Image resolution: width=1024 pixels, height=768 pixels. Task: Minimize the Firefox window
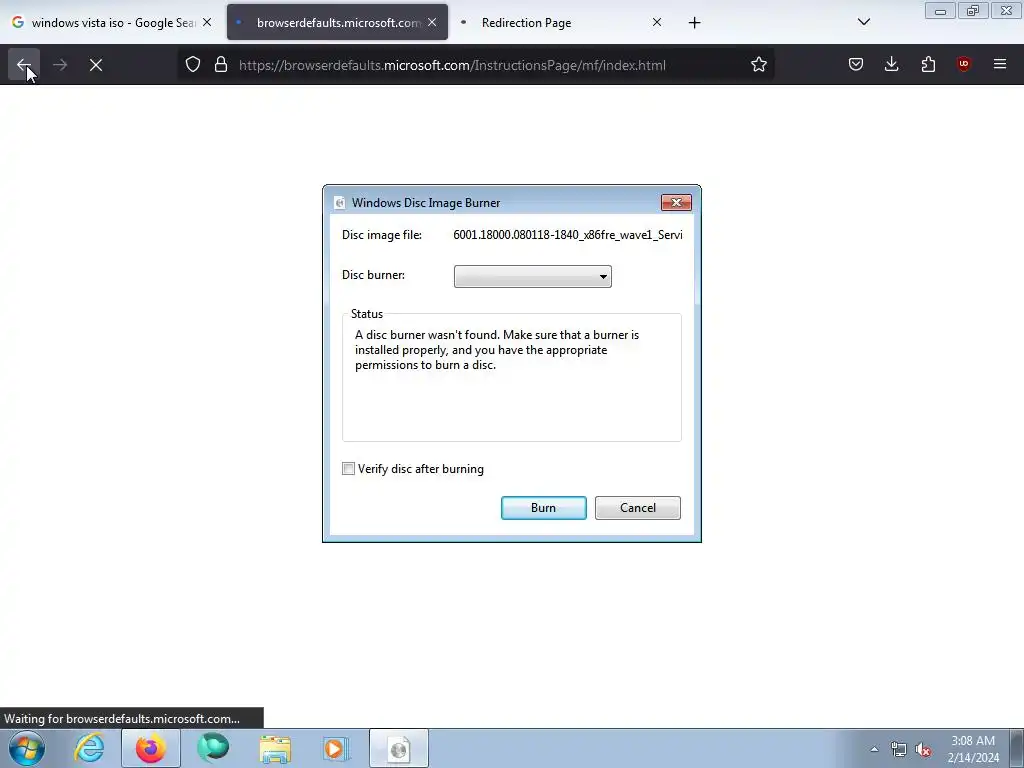pyautogui.click(x=940, y=10)
